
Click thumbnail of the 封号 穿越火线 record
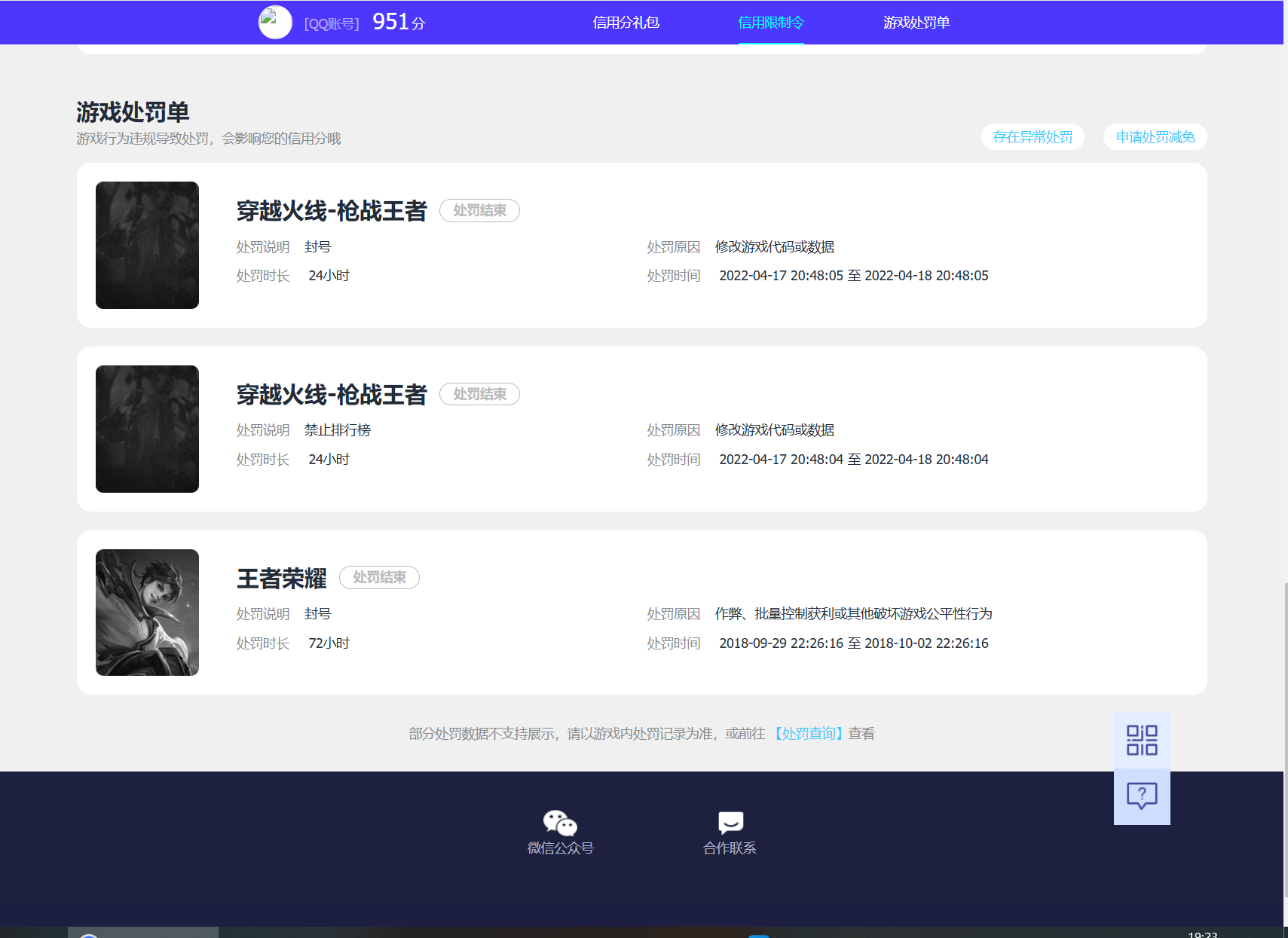pos(147,245)
